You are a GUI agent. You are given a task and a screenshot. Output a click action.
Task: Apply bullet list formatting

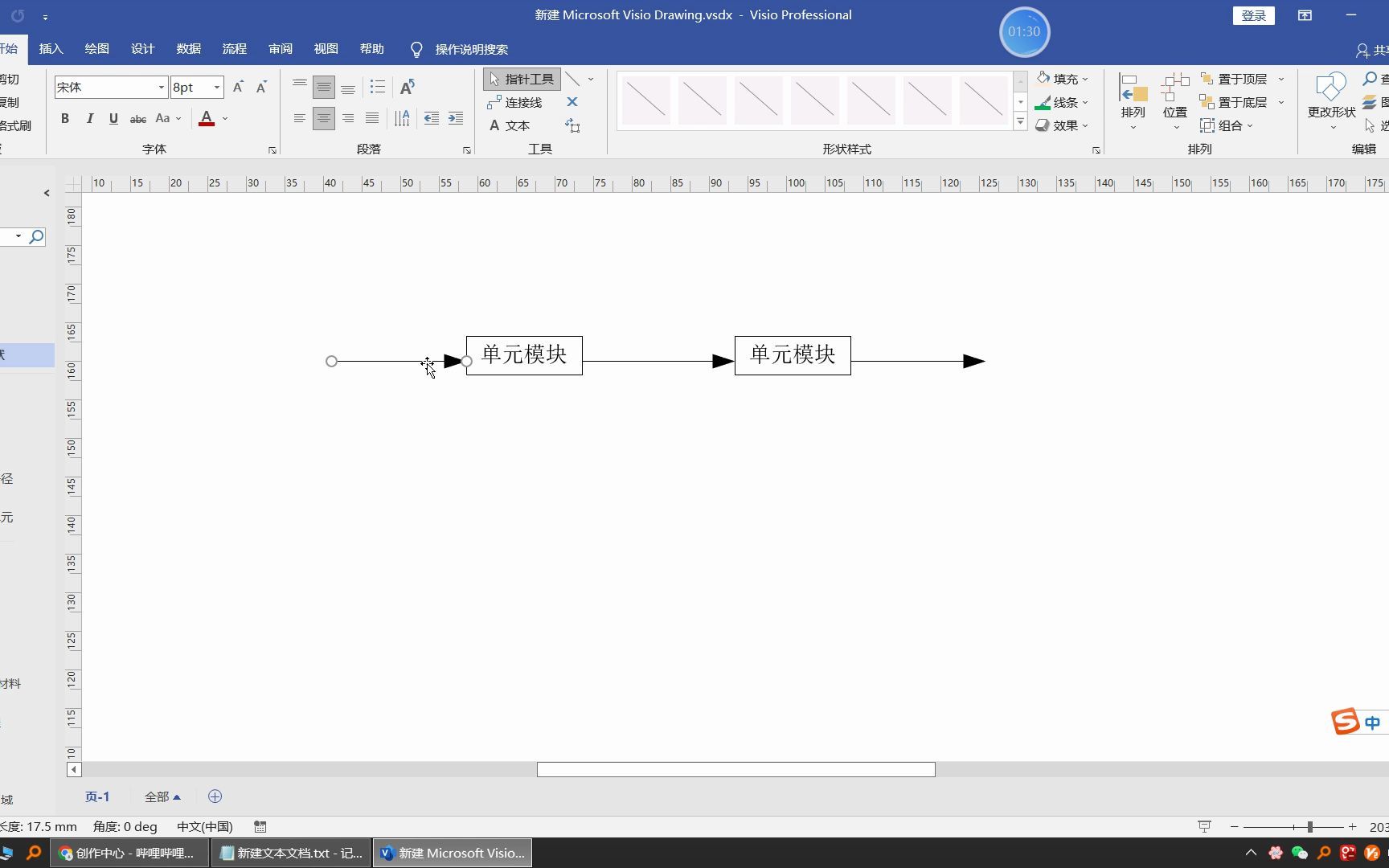(377, 87)
